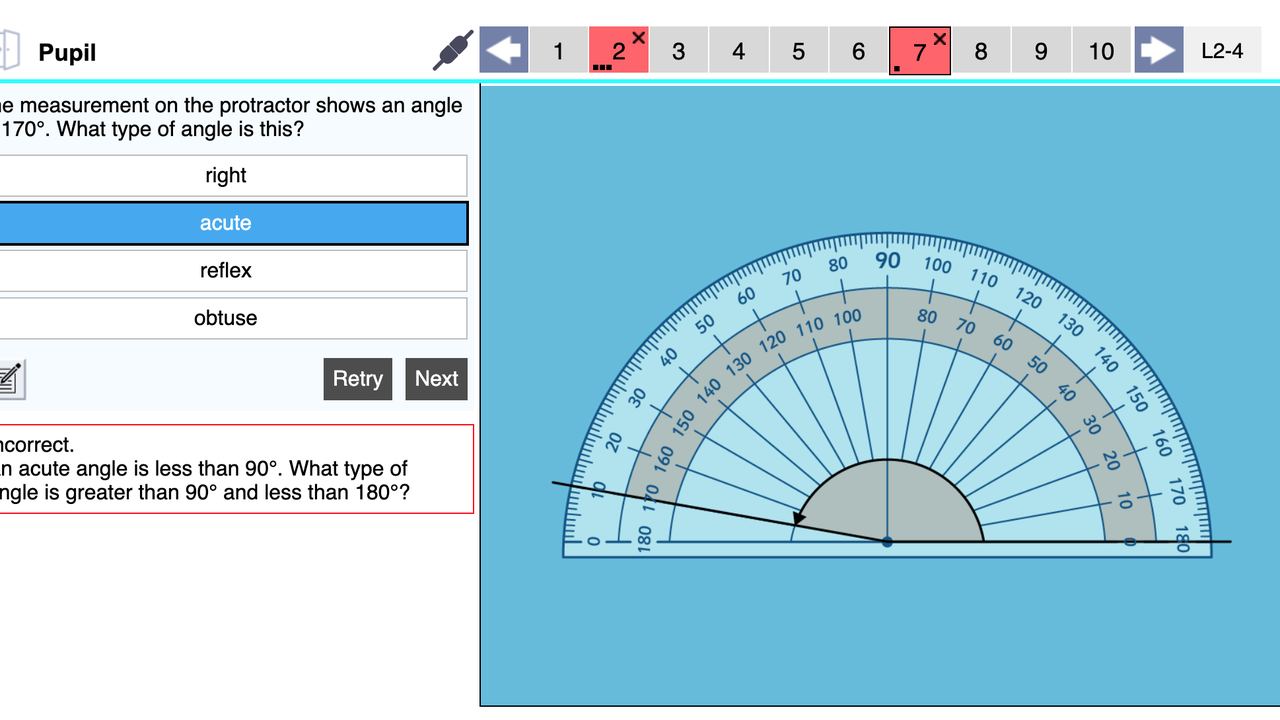Image resolution: width=1280 pixels, height=720 pixels.
Task: Click the protractor center point
Action: coord(887,541)
